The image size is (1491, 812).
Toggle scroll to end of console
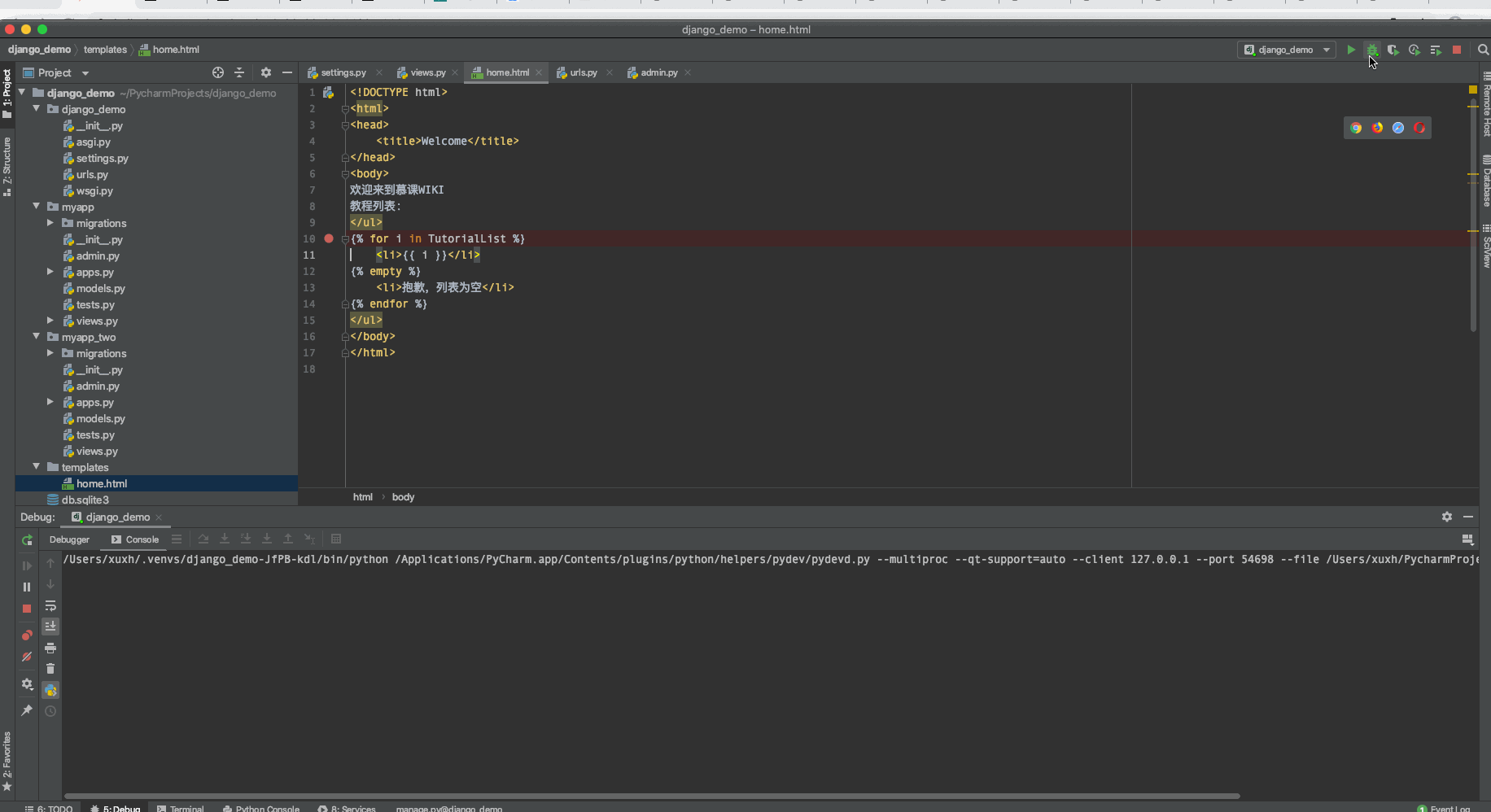[50, 626]
